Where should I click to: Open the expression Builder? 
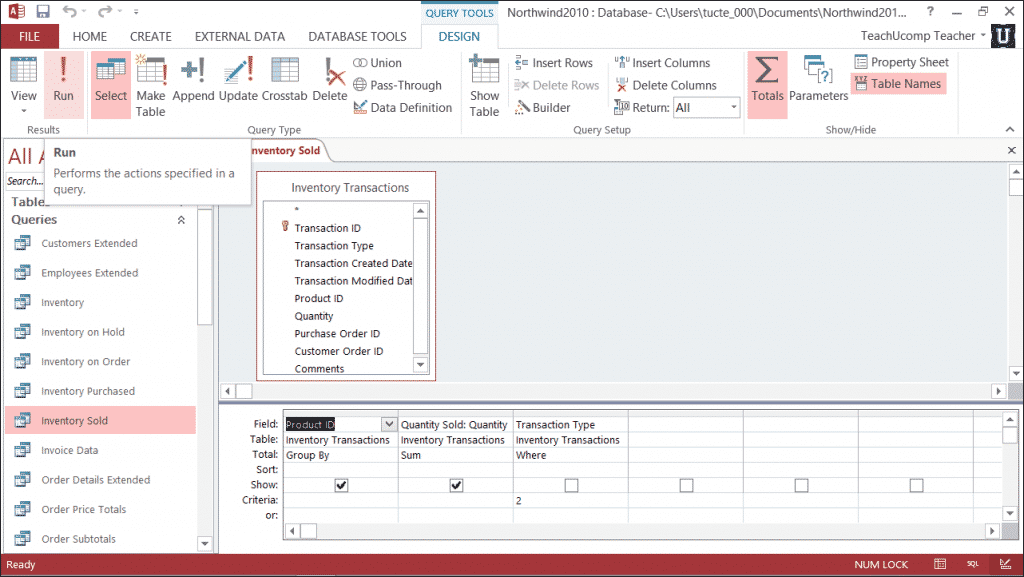pos(543,107)
